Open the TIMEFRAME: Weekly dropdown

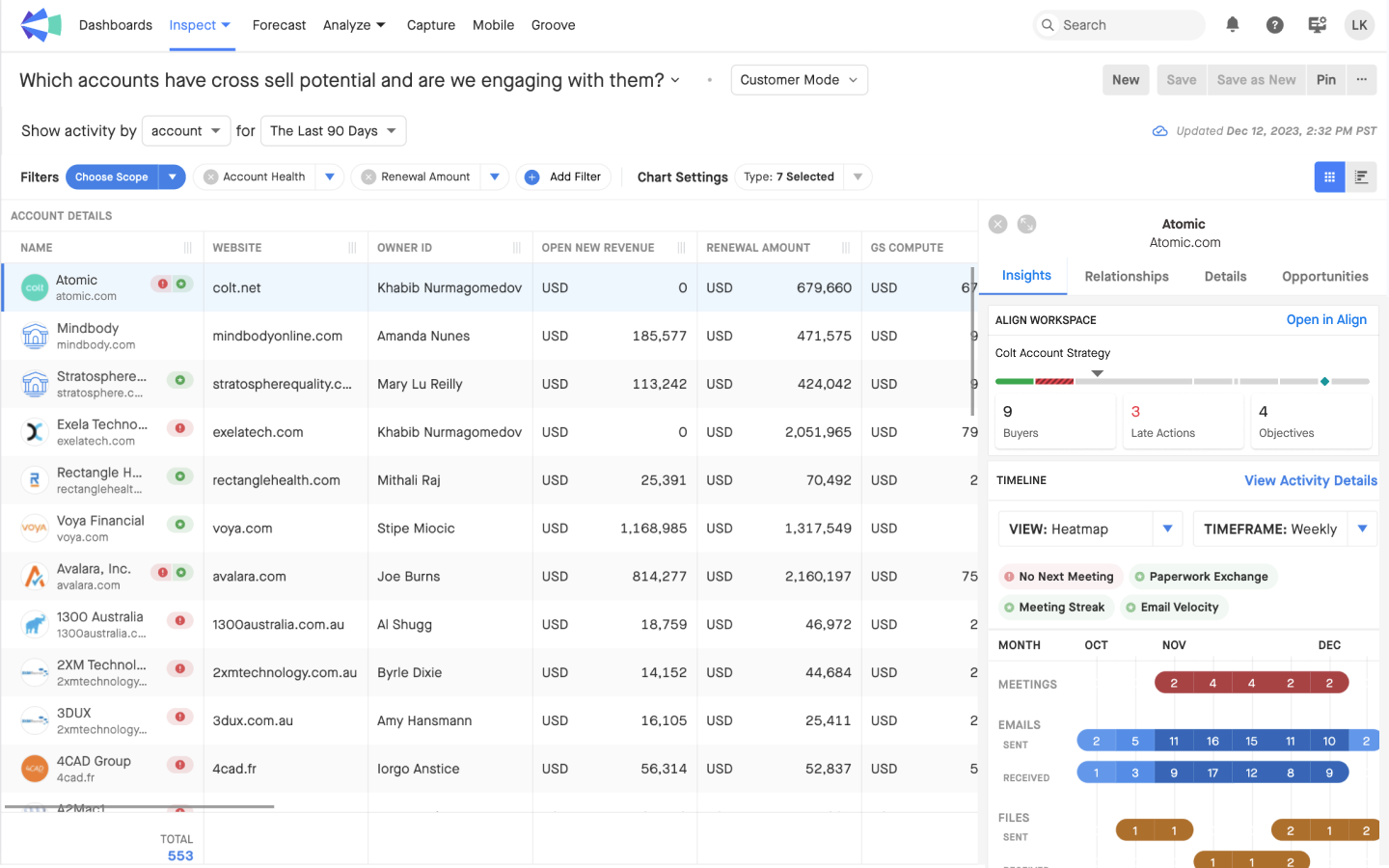pyautogui.click(x=1285, y=529)
